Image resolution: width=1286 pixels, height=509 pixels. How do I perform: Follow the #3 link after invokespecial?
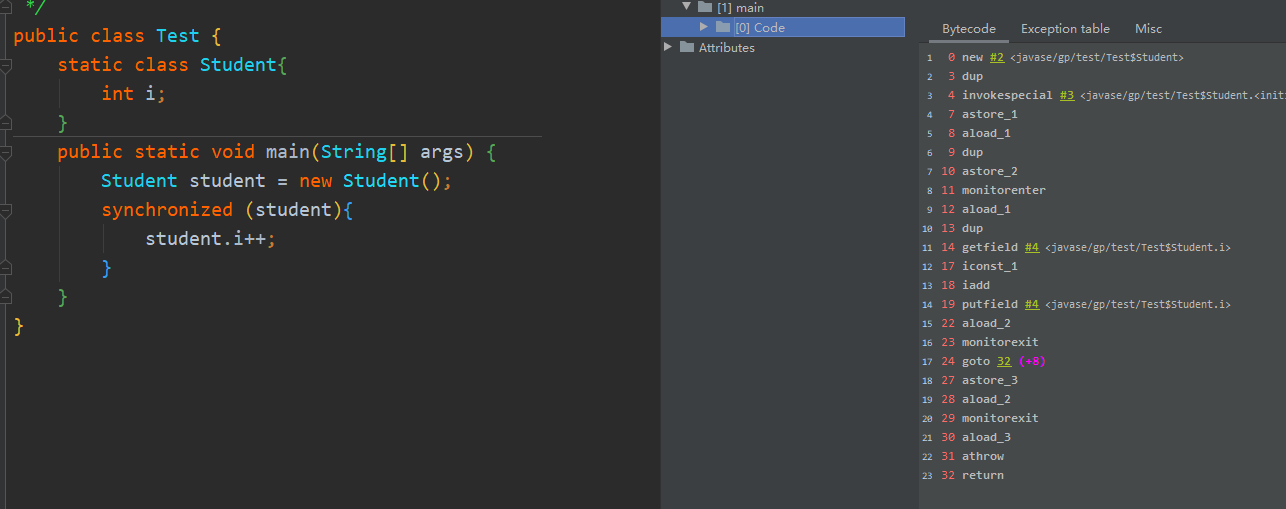pyautogui.click(x=1067, y=96)
